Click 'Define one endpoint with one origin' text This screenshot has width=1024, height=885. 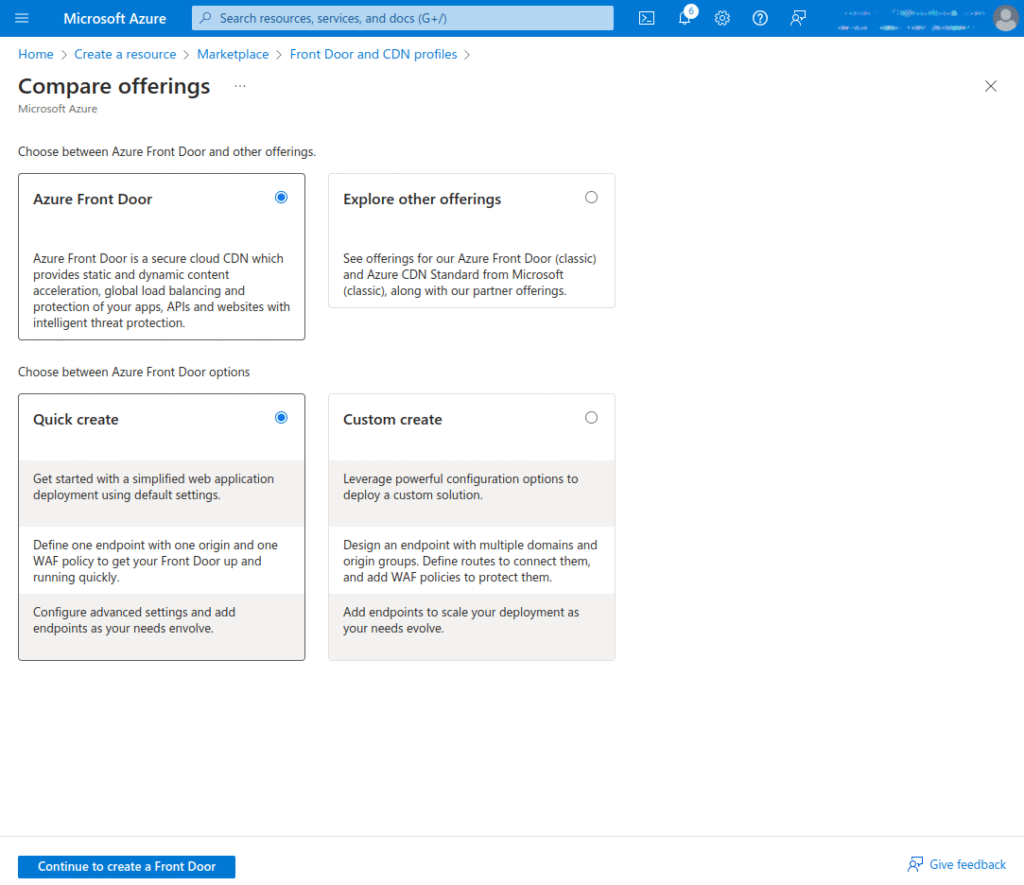155,561
